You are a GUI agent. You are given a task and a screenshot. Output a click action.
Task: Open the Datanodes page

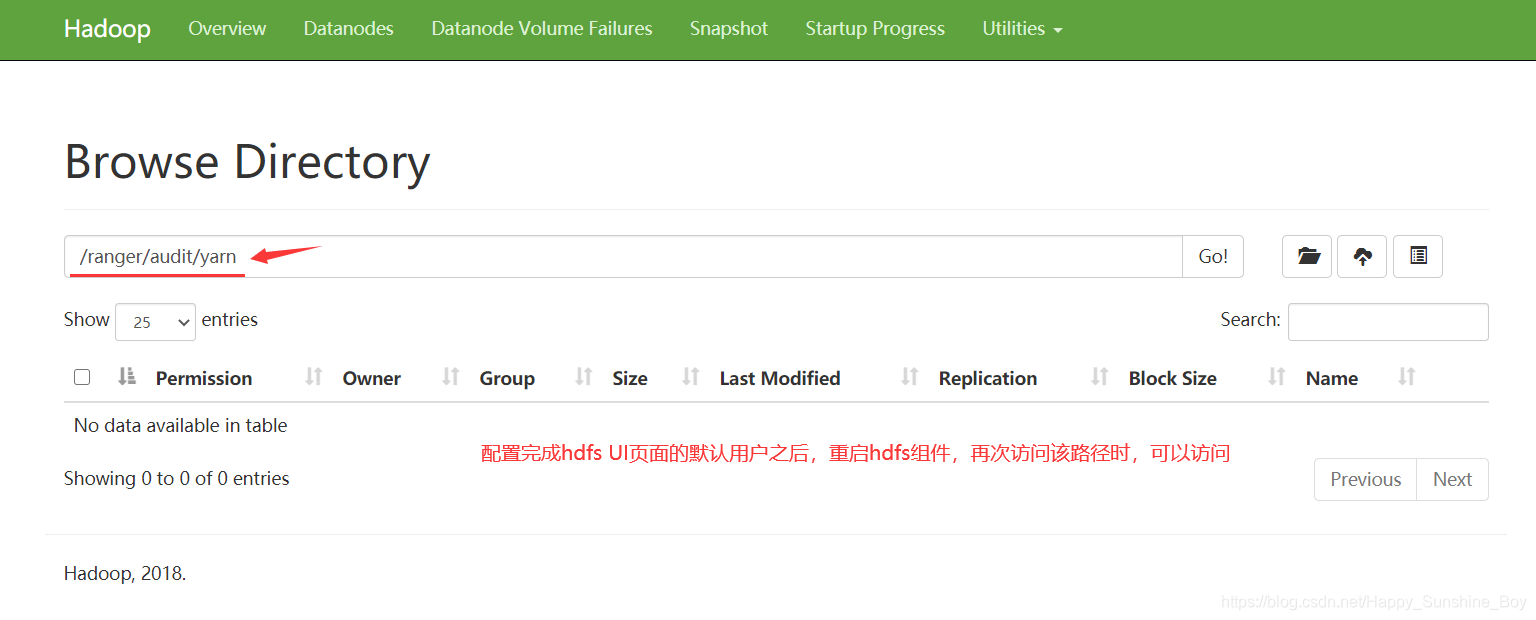pos(348,29)
